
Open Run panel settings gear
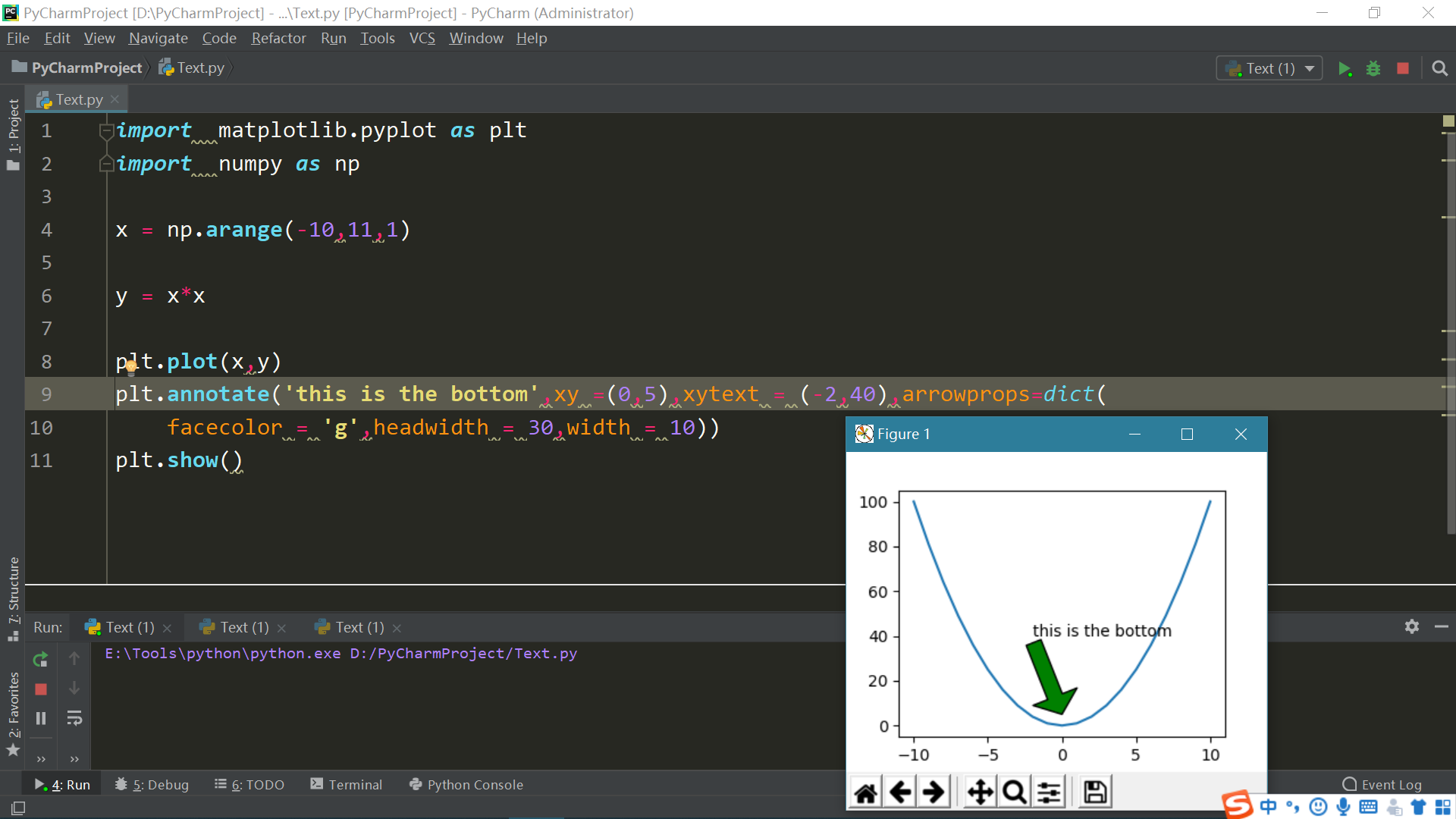point(1411,626)
